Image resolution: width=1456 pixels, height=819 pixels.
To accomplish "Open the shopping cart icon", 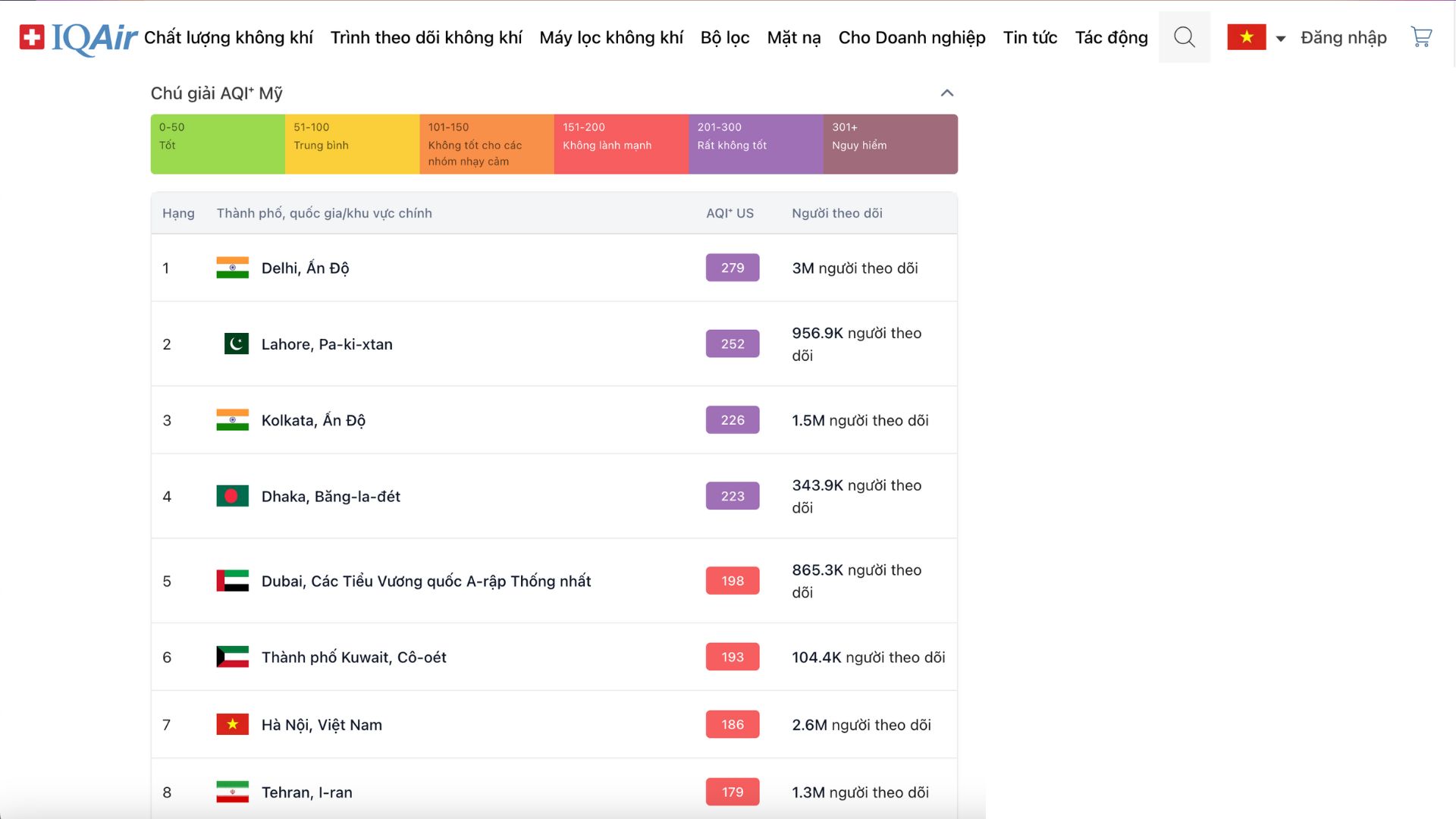I will [1421, 37].
